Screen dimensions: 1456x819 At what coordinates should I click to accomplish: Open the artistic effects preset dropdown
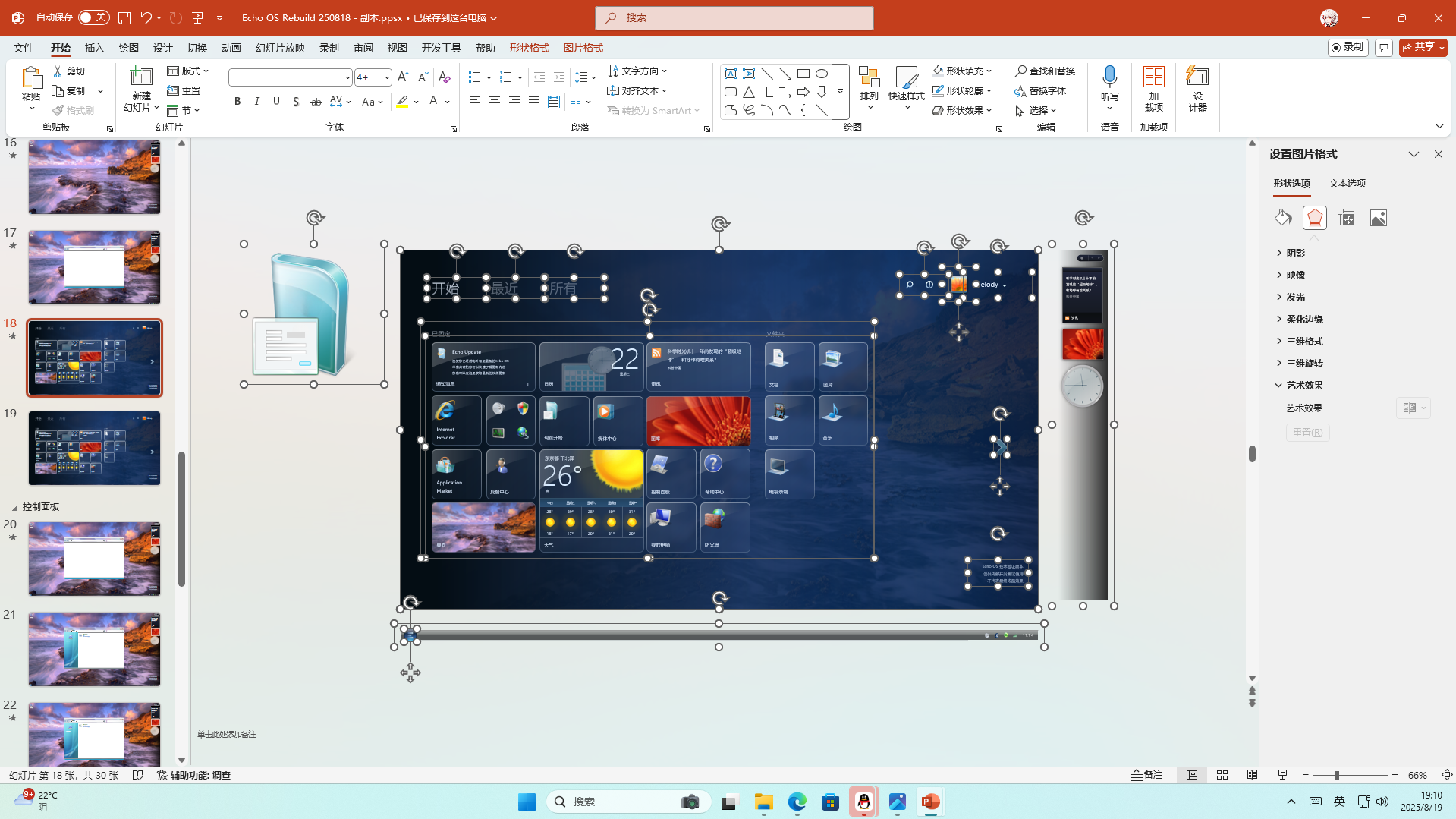coord(1413,408)
